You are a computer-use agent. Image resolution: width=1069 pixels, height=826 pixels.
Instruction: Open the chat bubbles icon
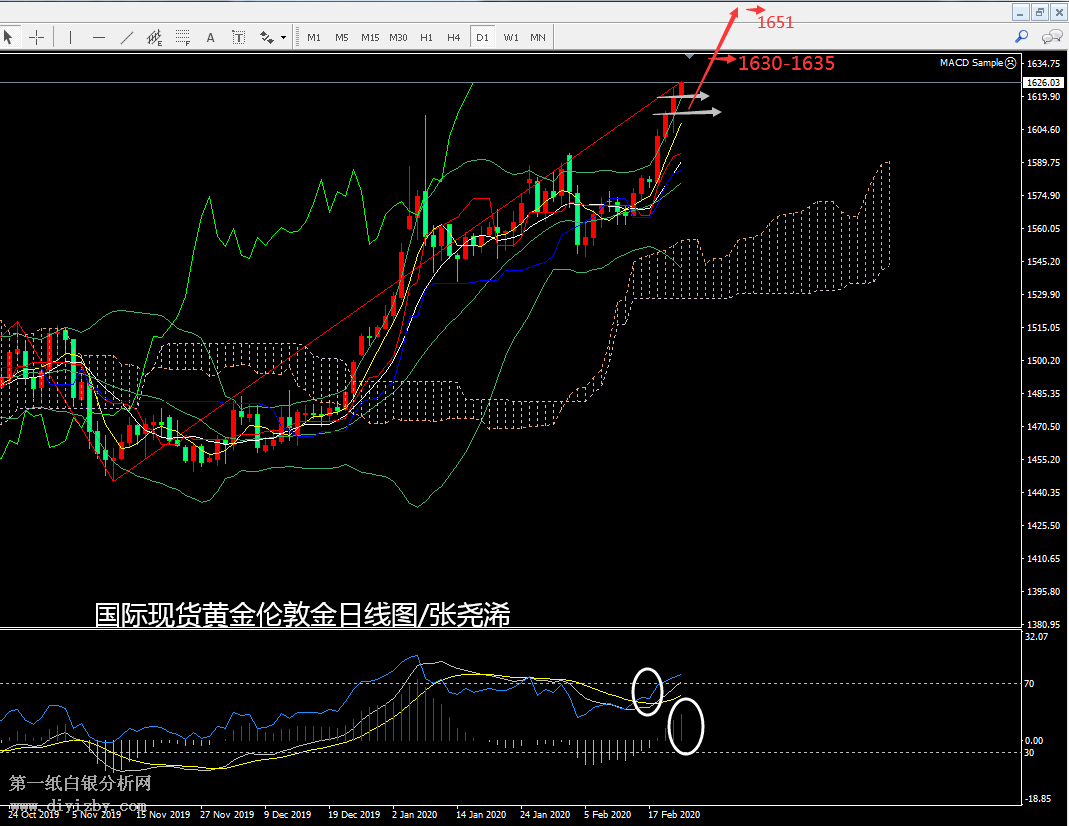(1052, 37)
